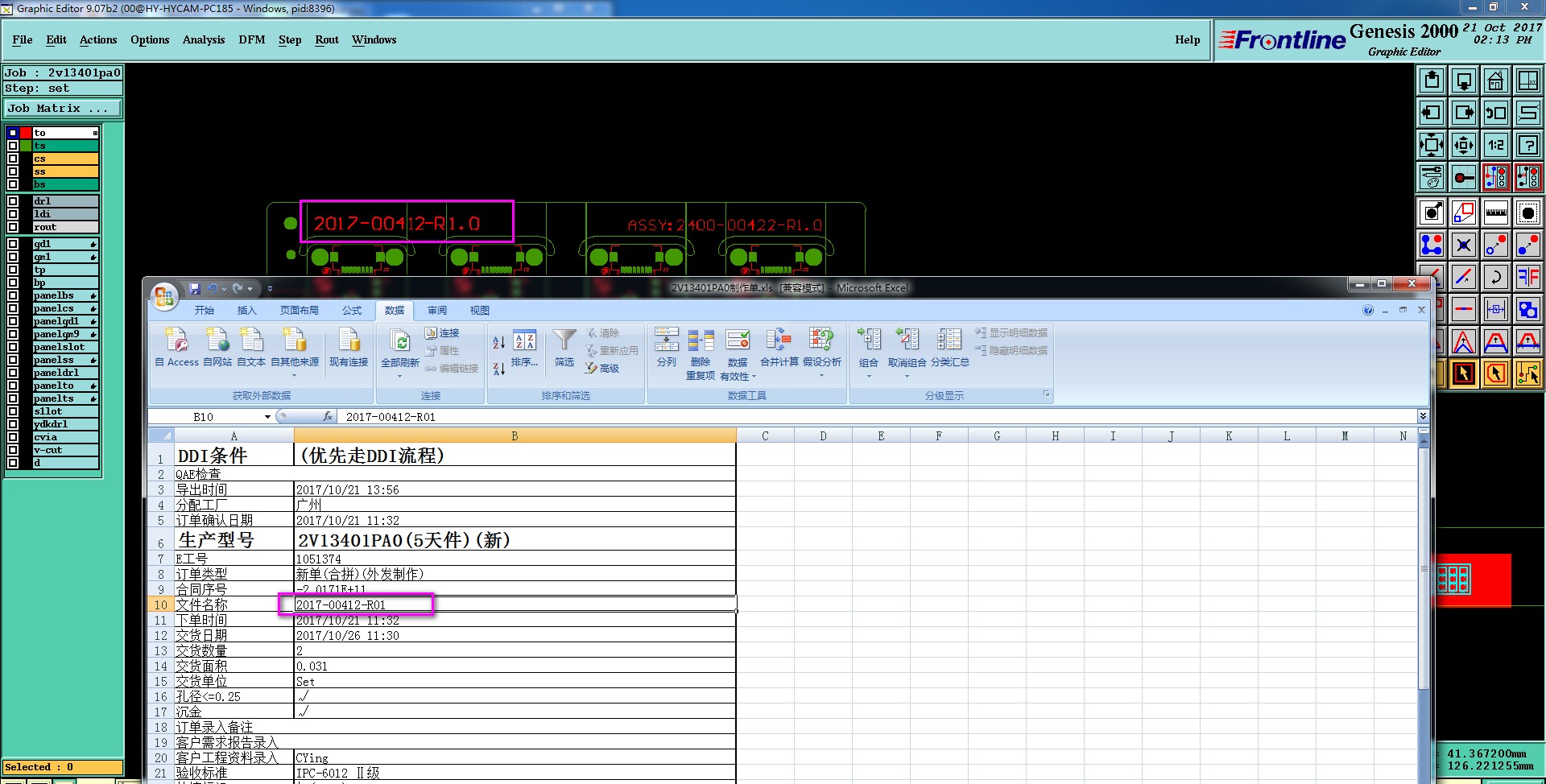1546x784 pixels.
Task: Click the Consolidate (合并计算) button
Action: tap(779, 348)
